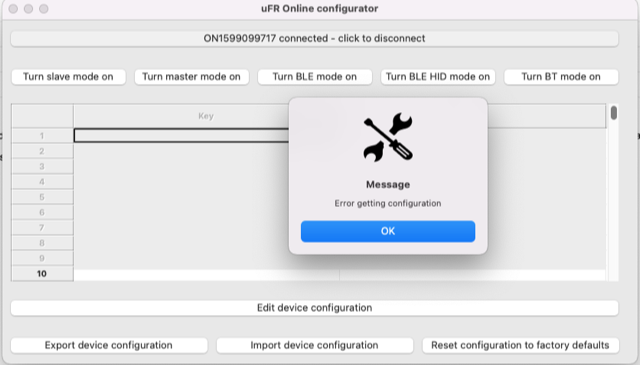The height and width of the screenshot is (365, 640).
Task: Click the table's vertical scrollbar thumb
Action: [613, 113]
